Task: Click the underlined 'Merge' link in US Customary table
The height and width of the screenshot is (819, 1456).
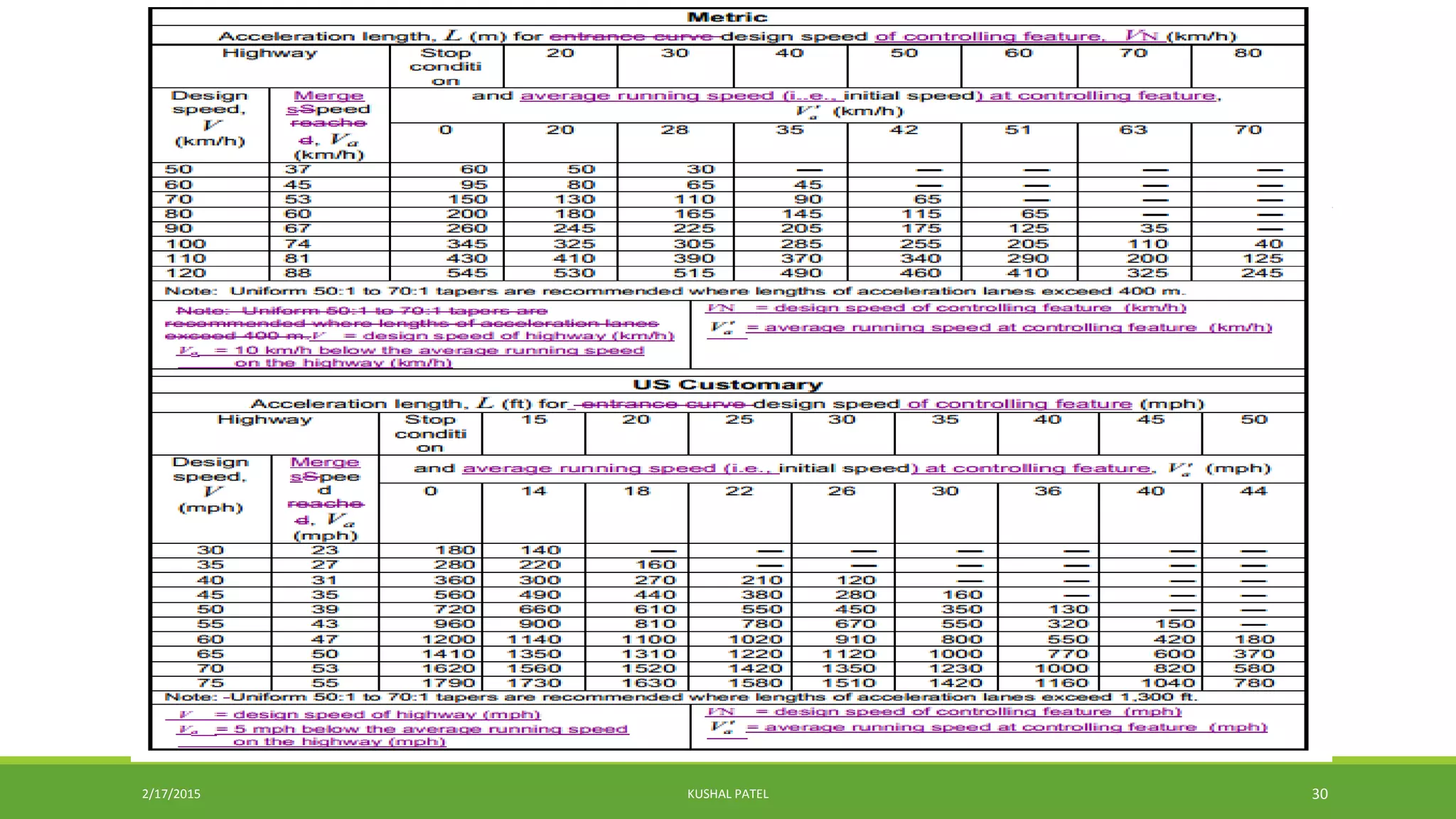Action: 325,463
